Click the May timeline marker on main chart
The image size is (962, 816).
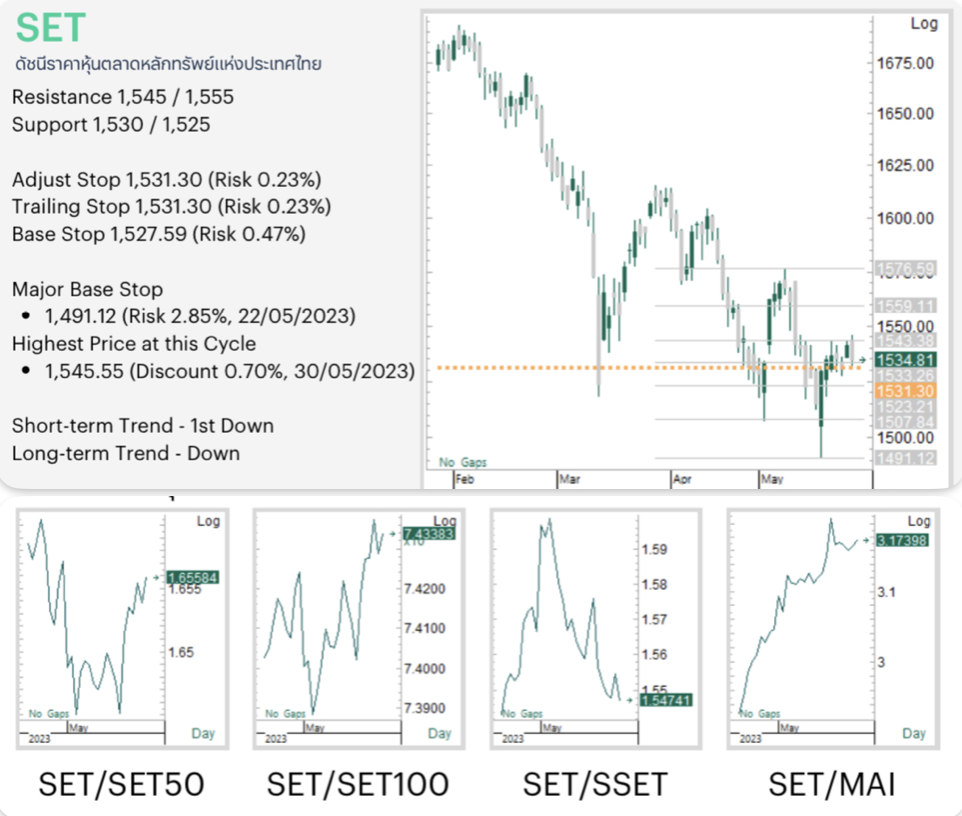(x=772, y=479)
